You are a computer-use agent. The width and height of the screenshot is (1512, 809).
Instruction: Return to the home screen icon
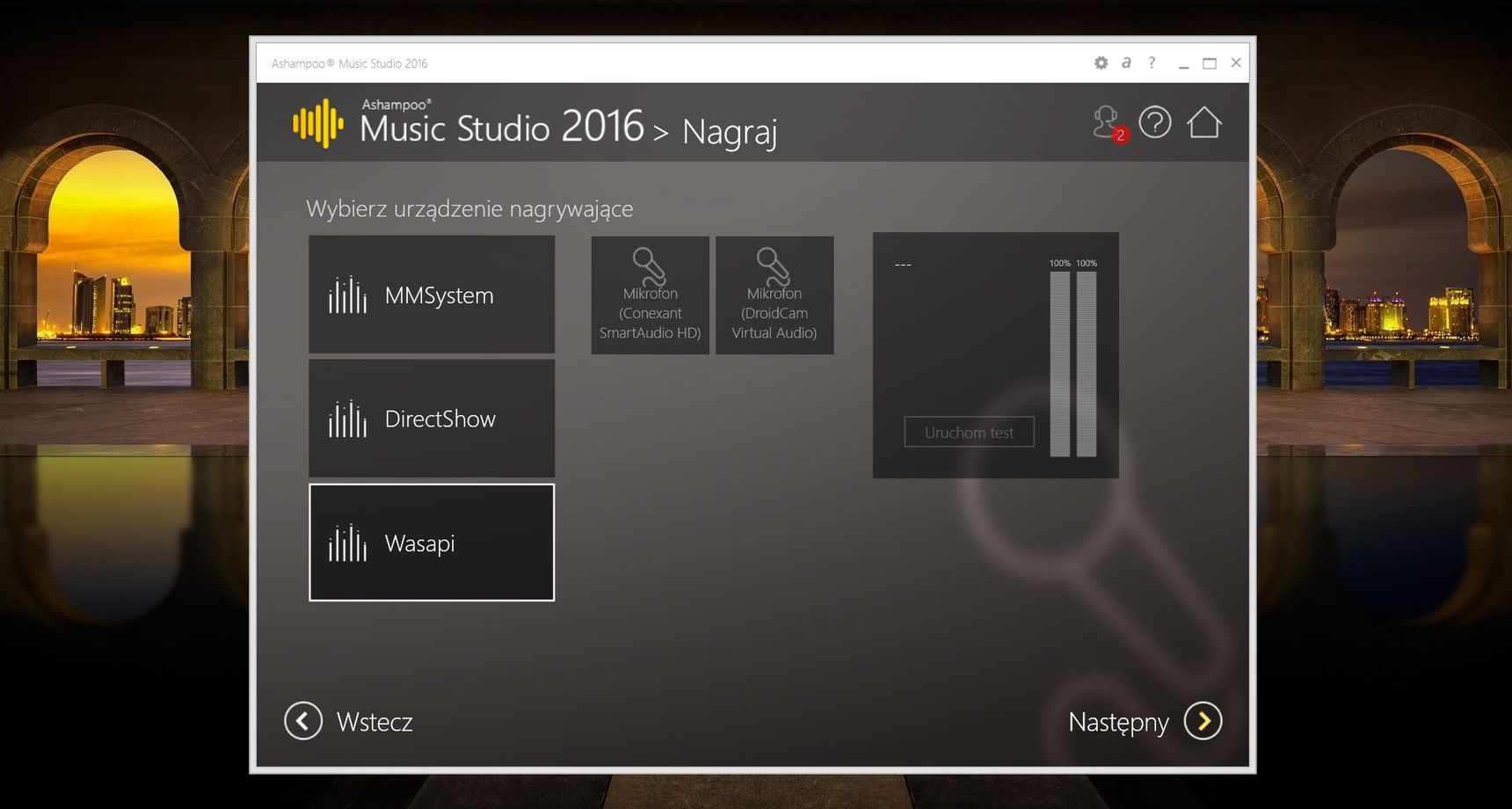[1204, 122]
